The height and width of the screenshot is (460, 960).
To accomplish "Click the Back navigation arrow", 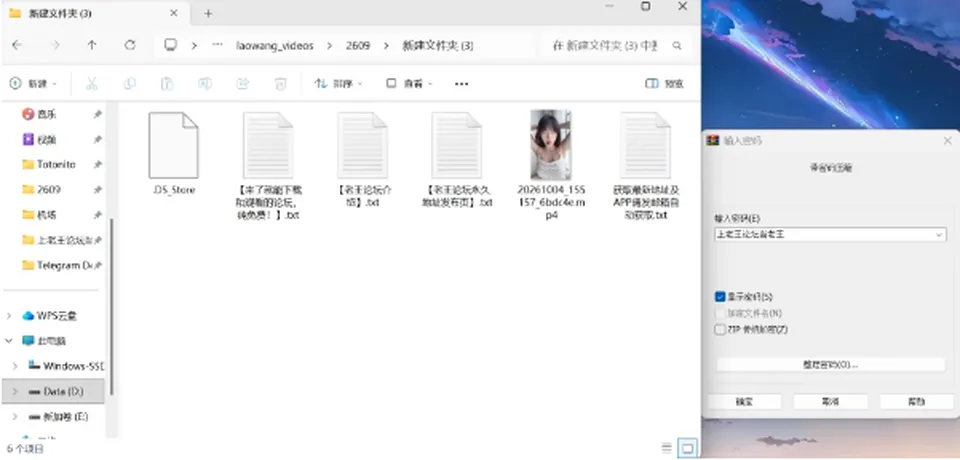I will point(17,45).
